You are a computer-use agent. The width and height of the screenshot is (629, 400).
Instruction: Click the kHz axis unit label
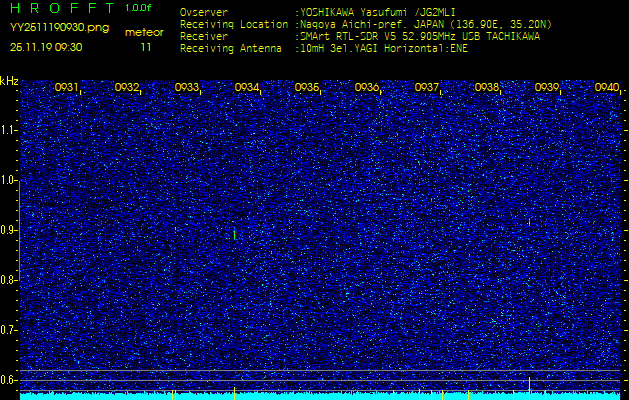[9, 80]
